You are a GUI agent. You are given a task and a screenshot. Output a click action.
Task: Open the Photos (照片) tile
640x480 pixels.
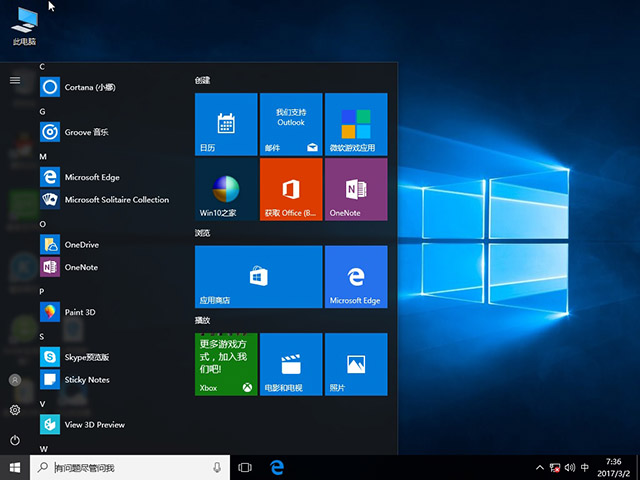coord(355,364)
